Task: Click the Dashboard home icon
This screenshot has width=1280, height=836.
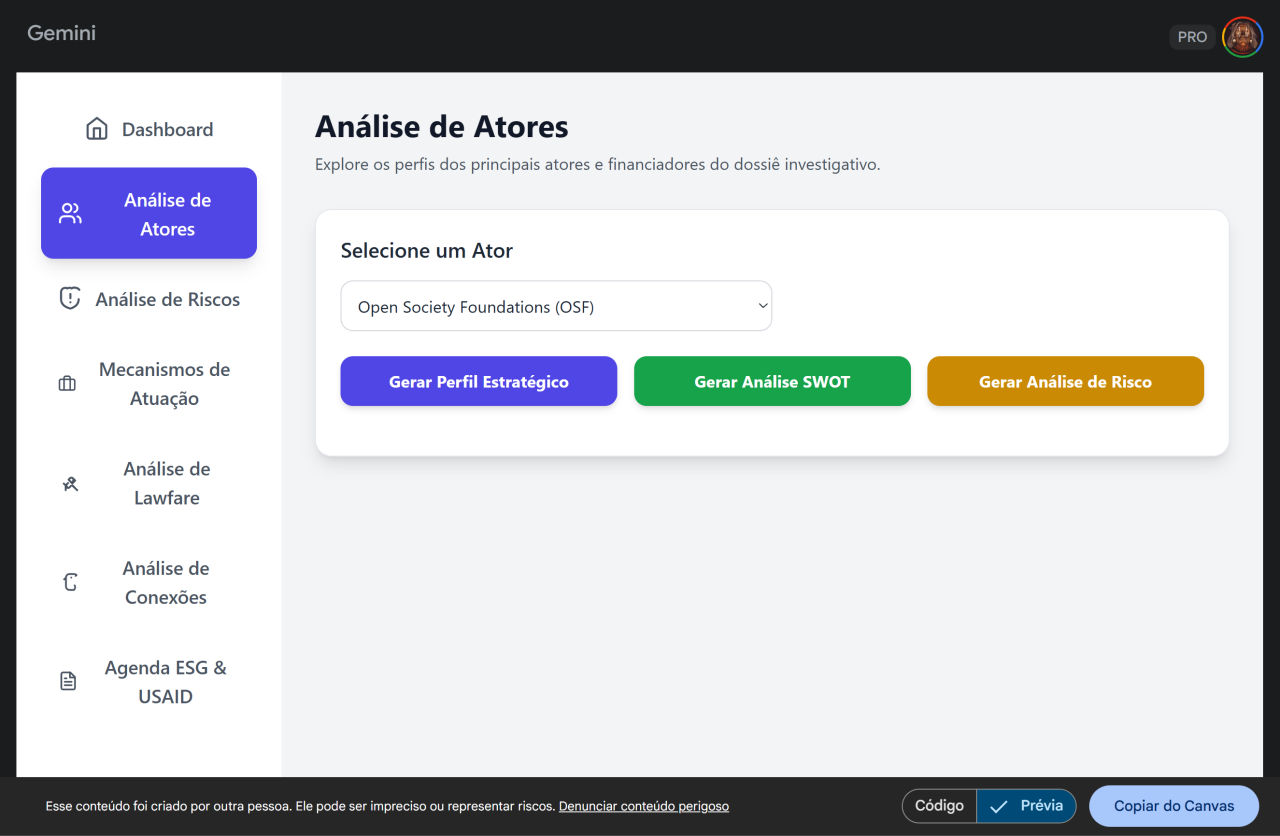Action: coord(97,129)
